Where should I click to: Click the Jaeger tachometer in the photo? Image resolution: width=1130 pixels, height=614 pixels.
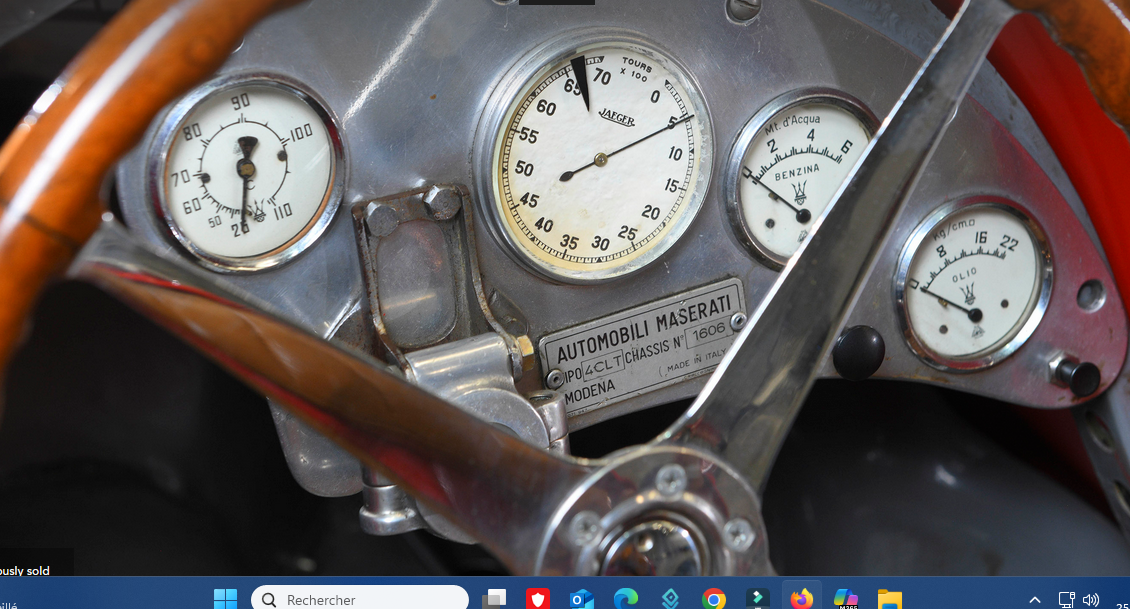[x=598, y=158]
